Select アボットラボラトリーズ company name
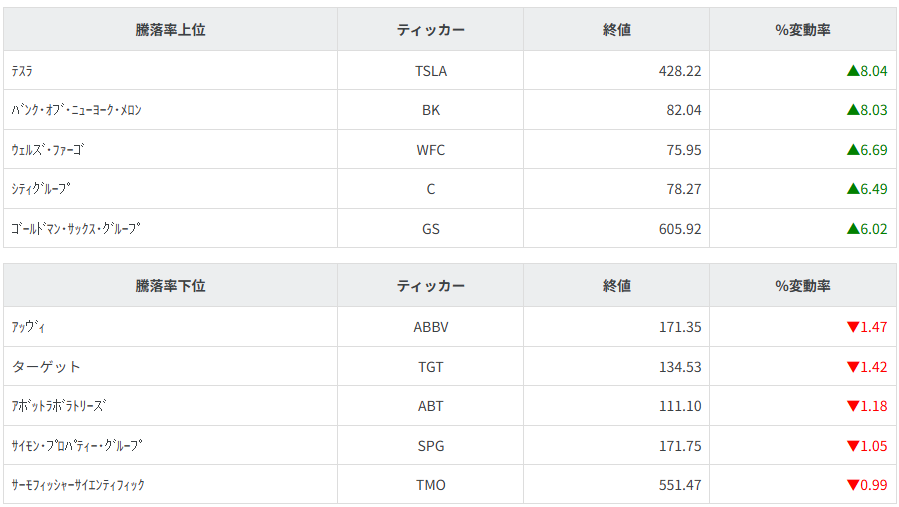Viewport: 899px width, 507px height. point(59,406)
